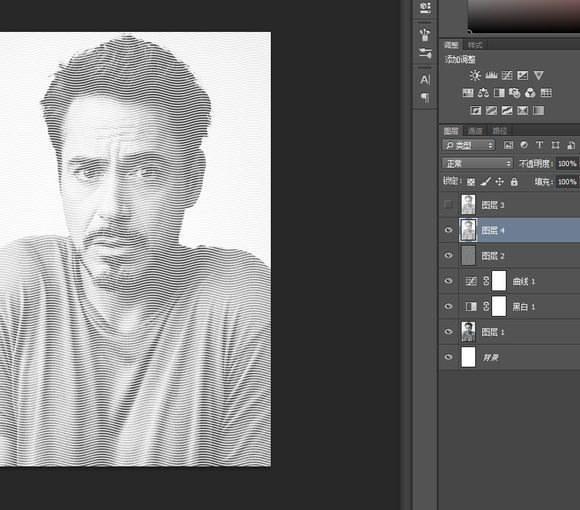Screen dimensions: 580x510
Task: Show hidden layer 图层 3
Action: [x=448, y=205]
